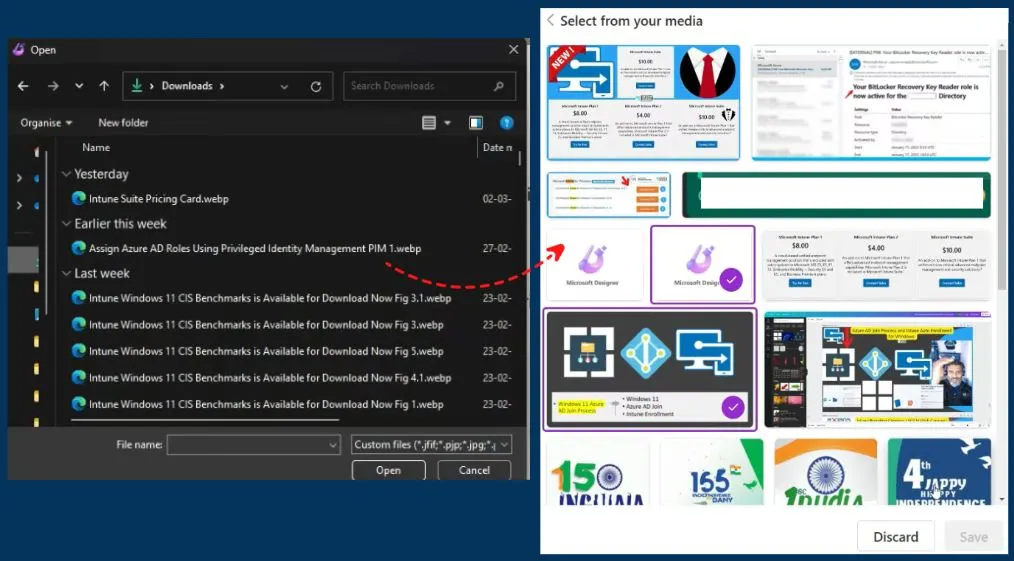Go back in the Open dialog
Viewport: 1014px width, 561px height.
(23, 86)
